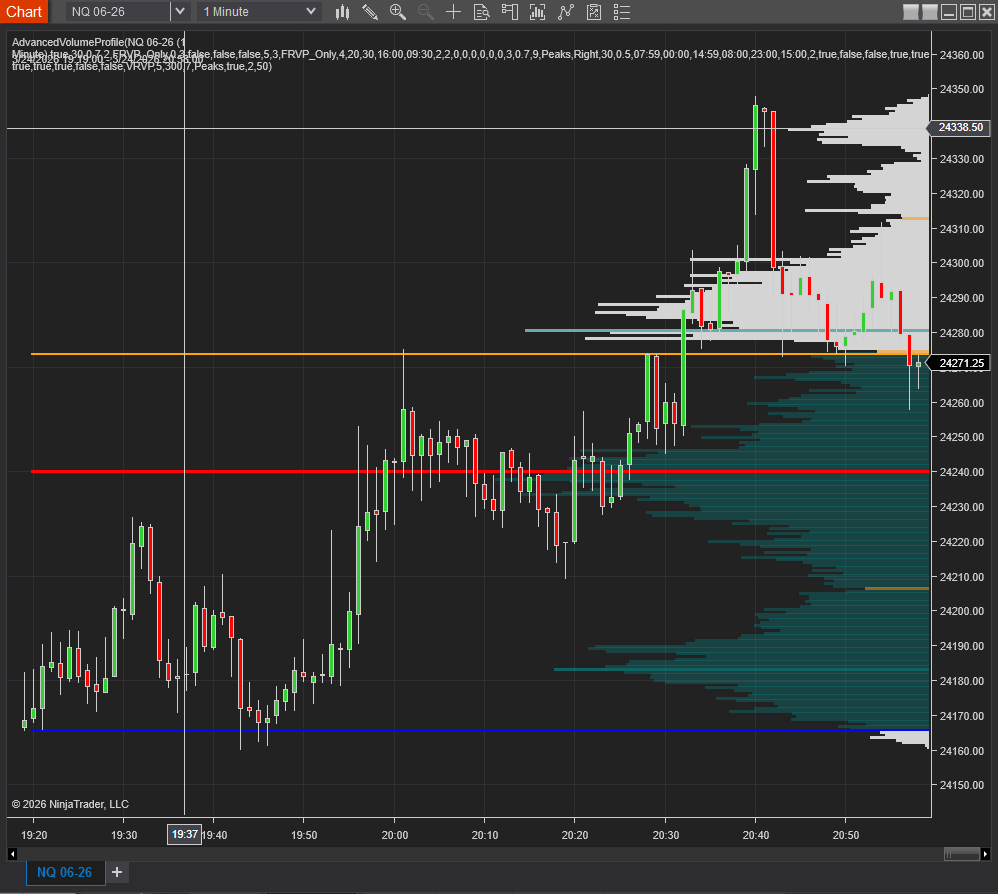Select the yellow horizontal line near 24274
998x894 pixels.
[481, 354]
